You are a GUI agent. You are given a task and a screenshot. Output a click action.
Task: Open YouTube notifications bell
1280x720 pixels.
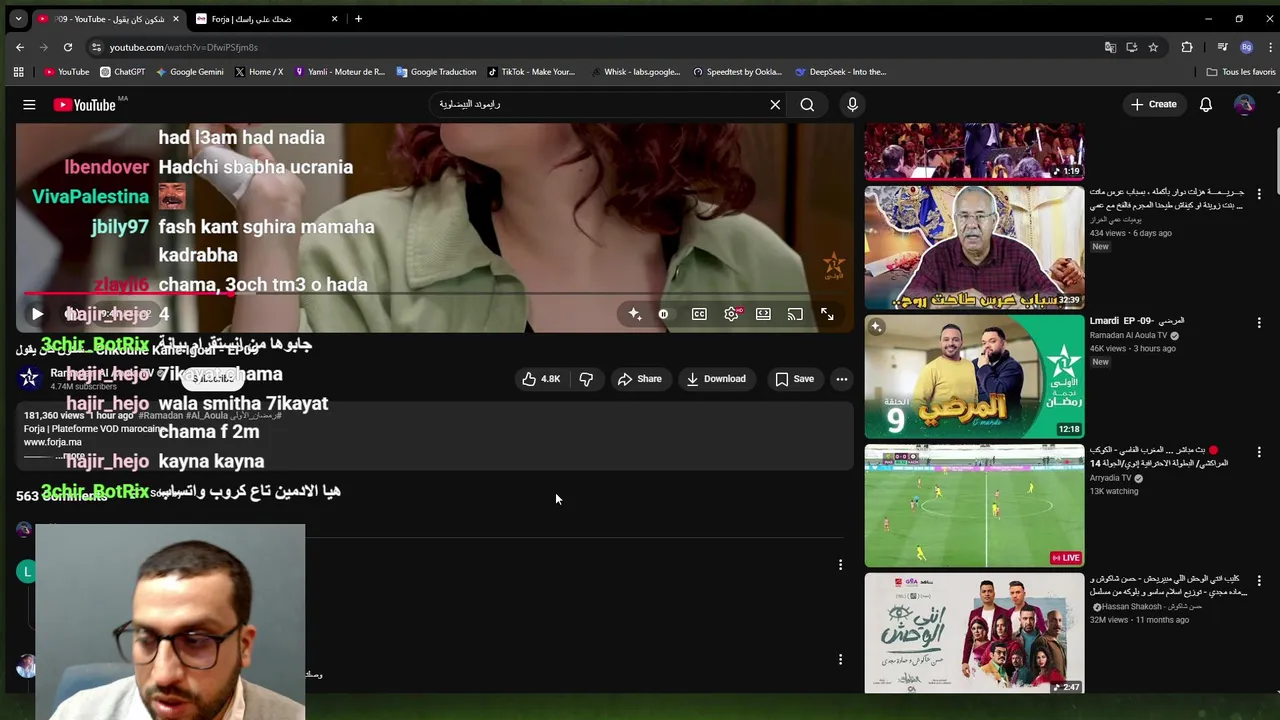tap(1206, 104)
